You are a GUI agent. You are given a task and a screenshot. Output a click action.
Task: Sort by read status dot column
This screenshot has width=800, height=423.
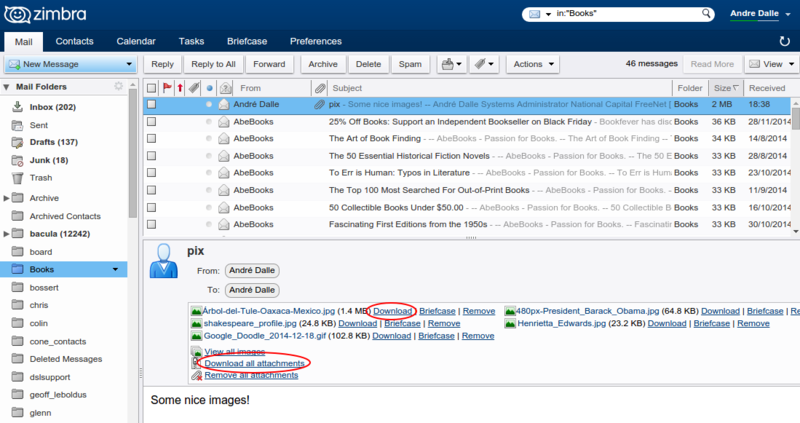[x=209, y=88]
